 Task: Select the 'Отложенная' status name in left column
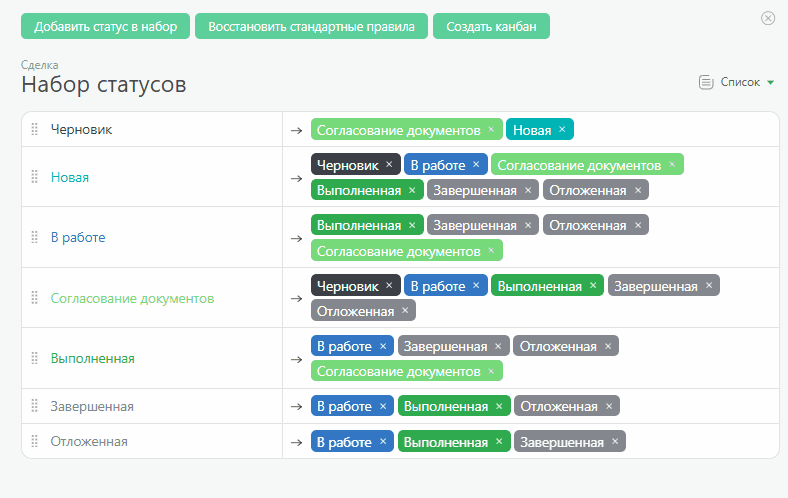pos(89,441)
